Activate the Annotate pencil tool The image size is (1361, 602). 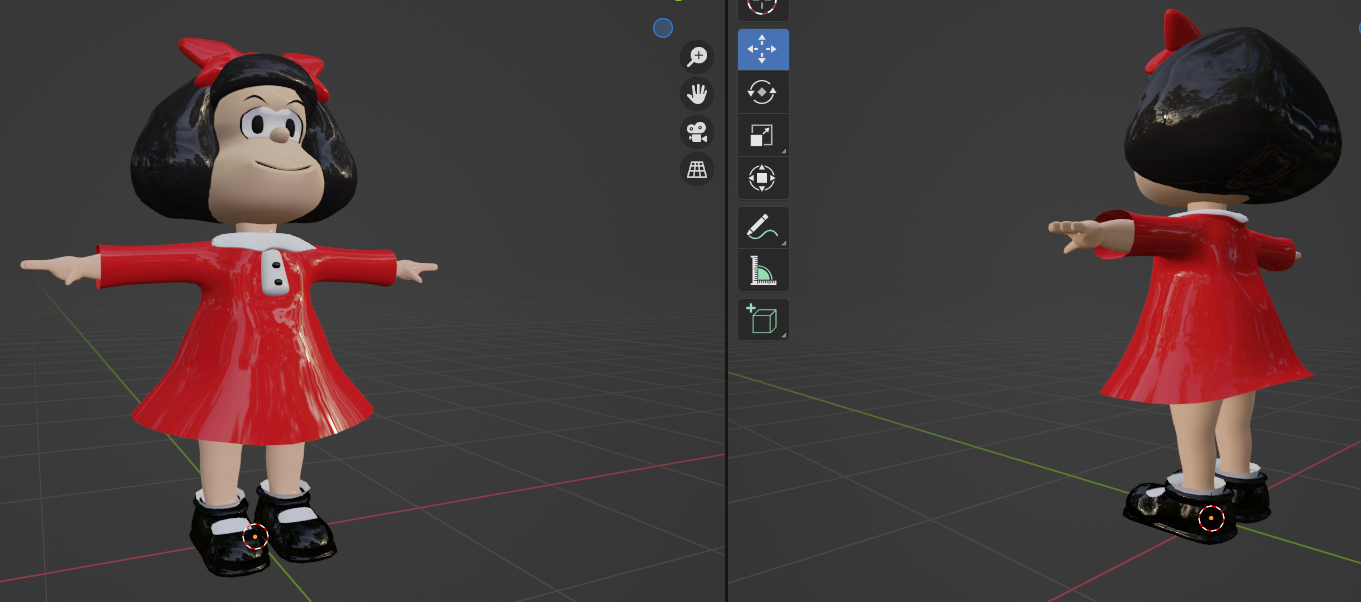[763, 227]
